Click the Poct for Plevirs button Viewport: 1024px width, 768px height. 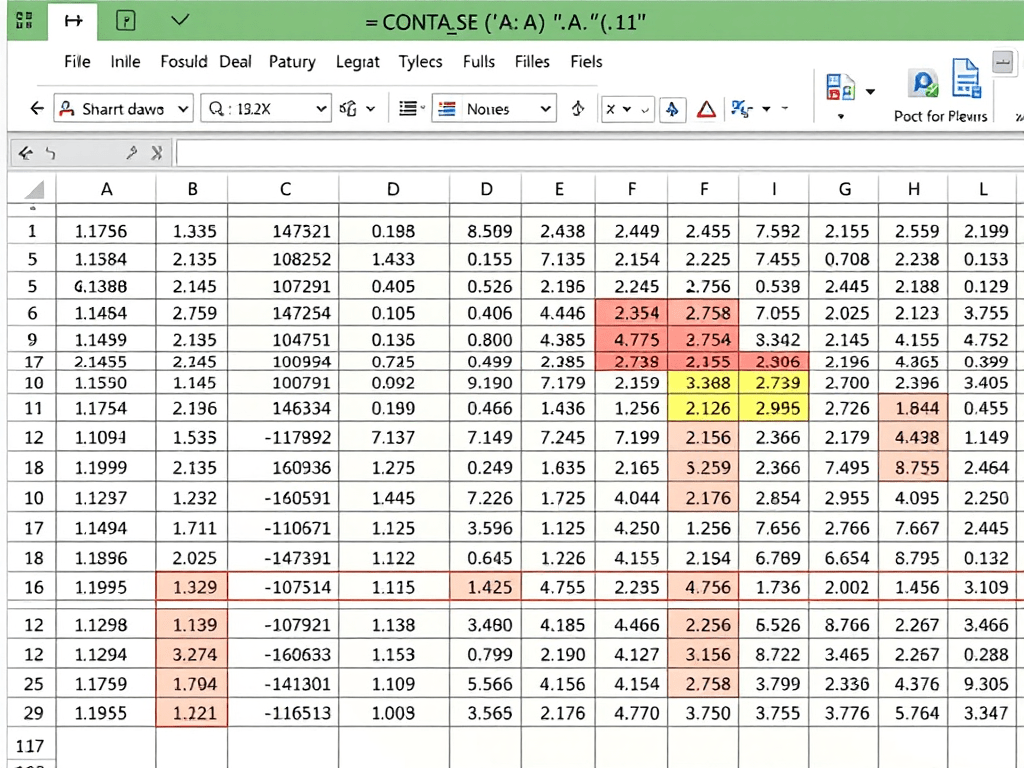[940, 115]
